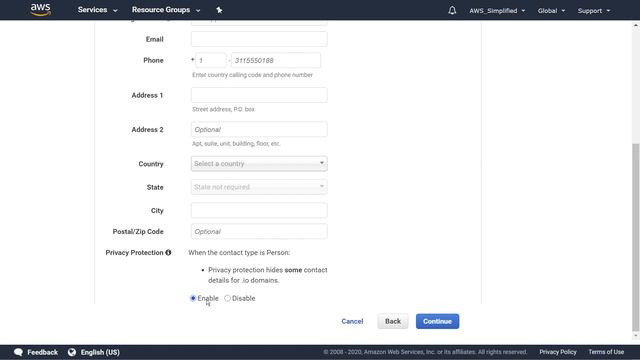The image size is (640, 360).
Task: Expand the Resource Groups menu
Action: [x=166, y=10]
